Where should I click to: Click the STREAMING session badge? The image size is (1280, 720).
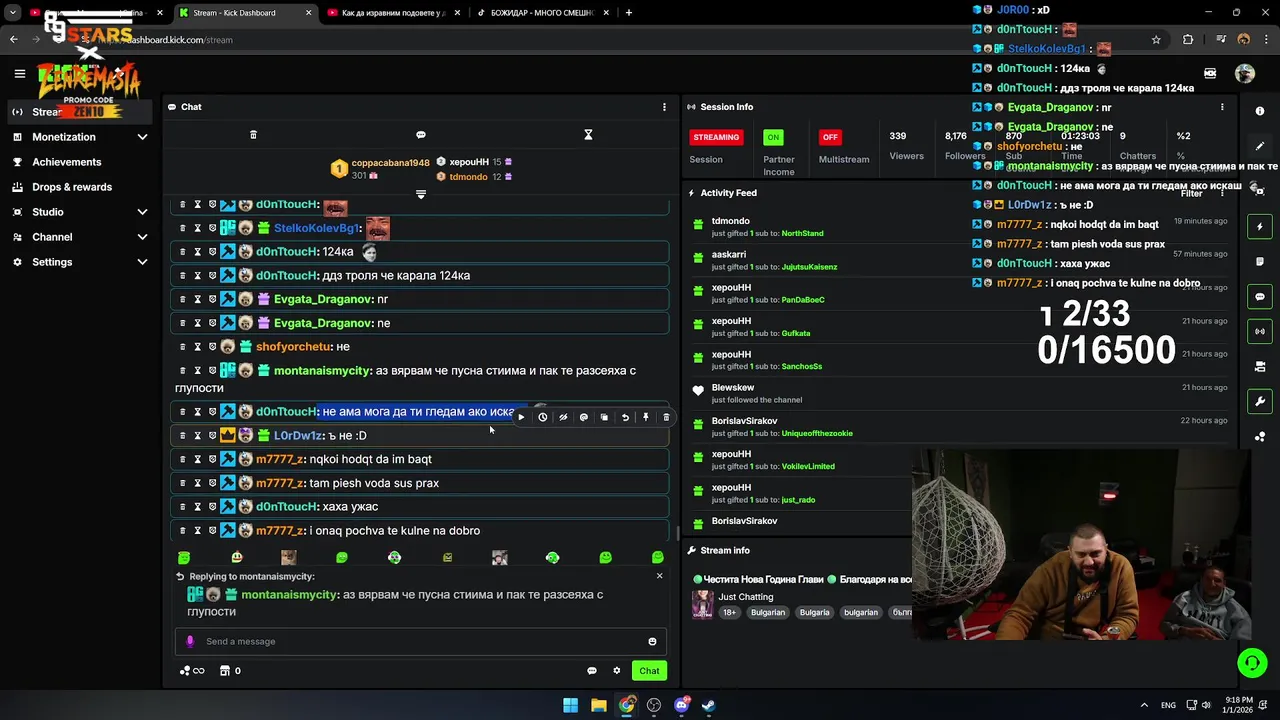point(716,137)
